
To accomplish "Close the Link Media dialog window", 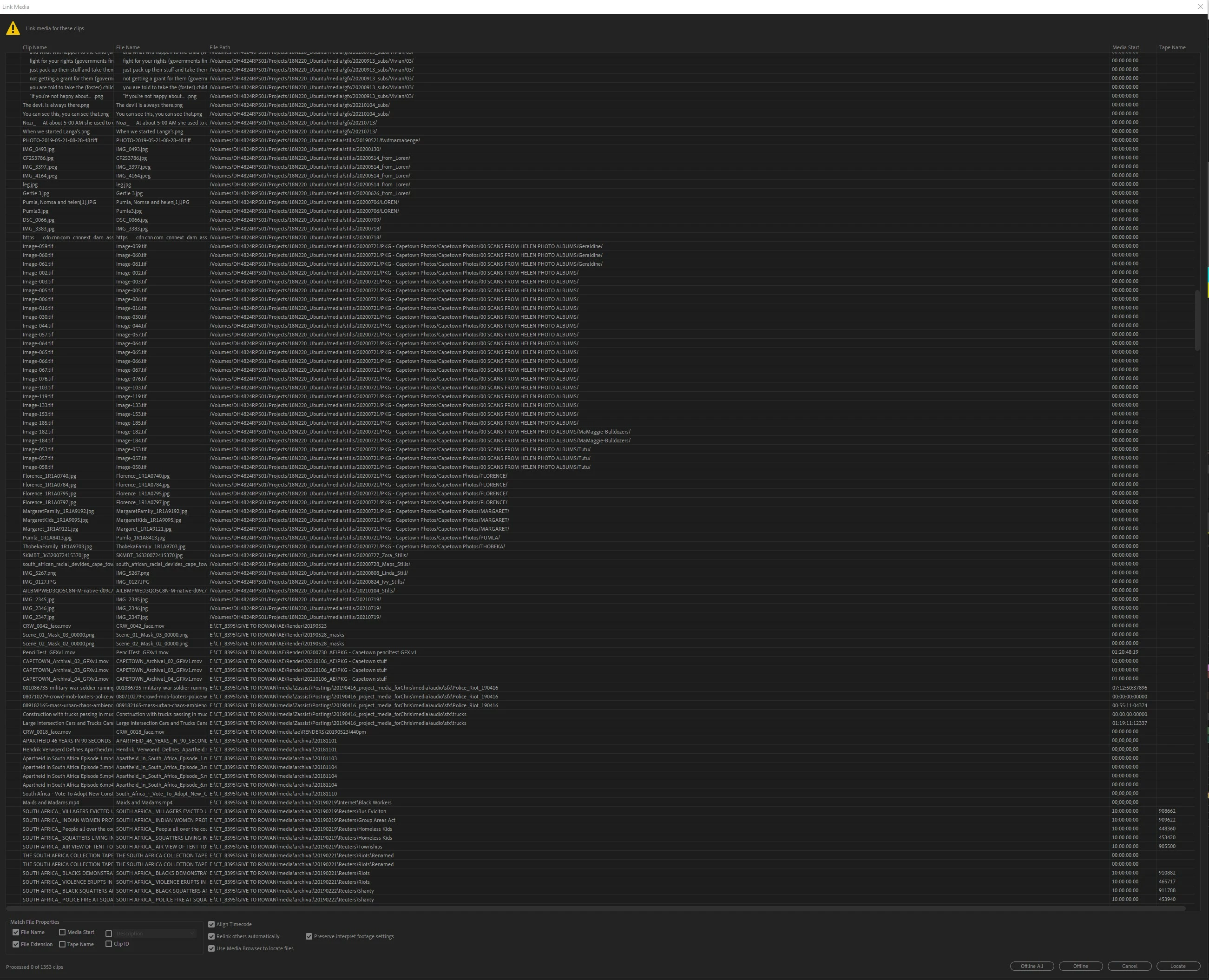I will tap(1200, 7).
